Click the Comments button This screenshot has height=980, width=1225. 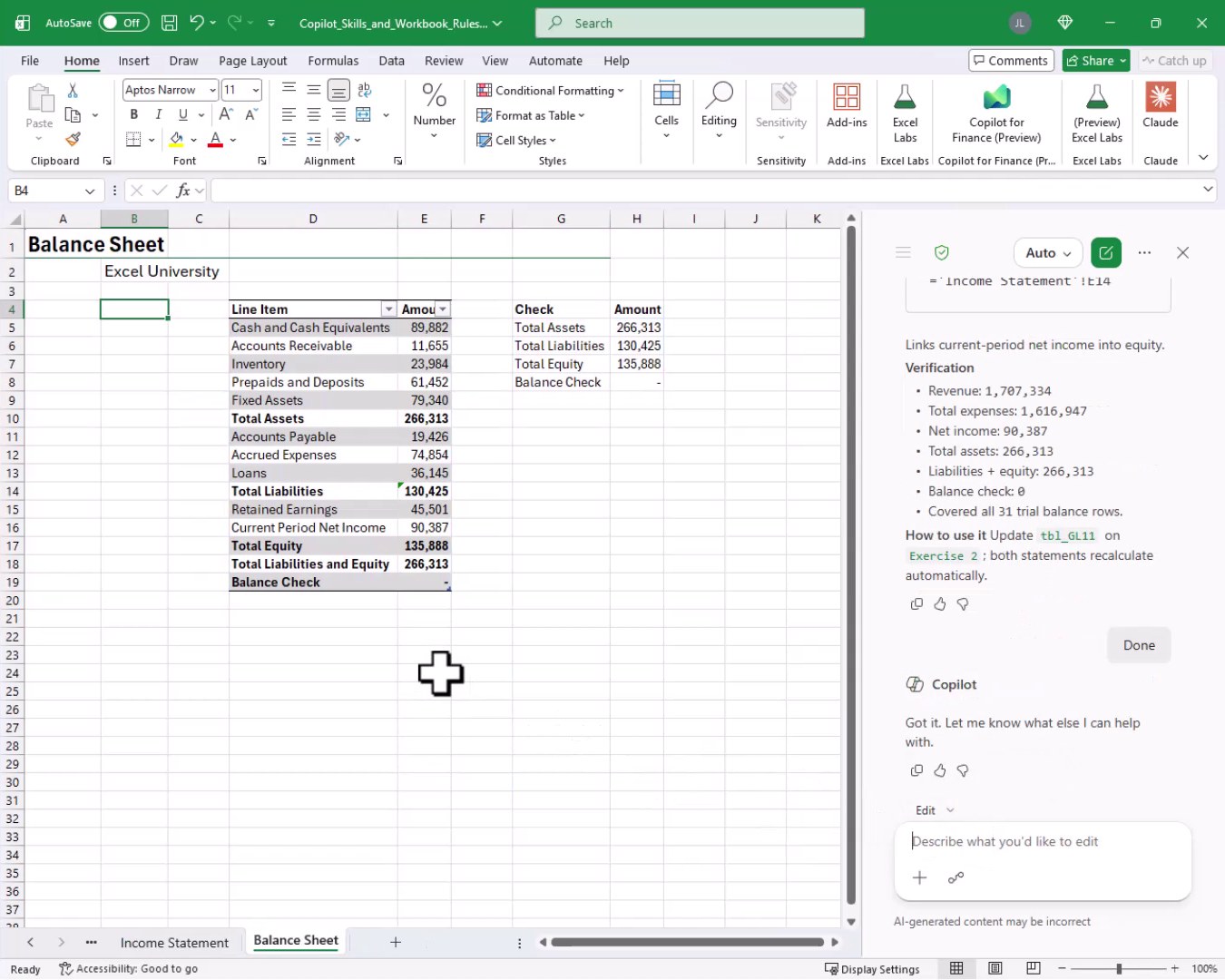[1011, 61]
